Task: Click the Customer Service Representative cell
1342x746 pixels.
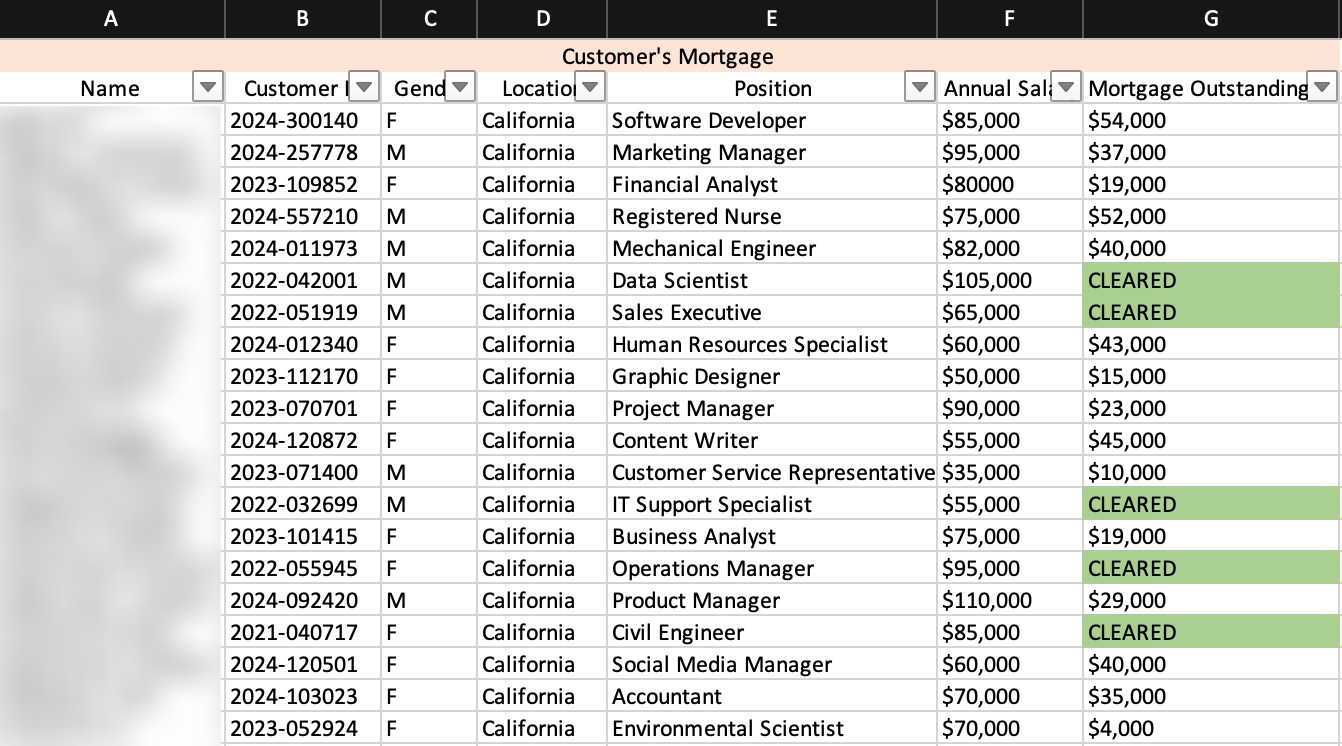Action: point(771,473)
